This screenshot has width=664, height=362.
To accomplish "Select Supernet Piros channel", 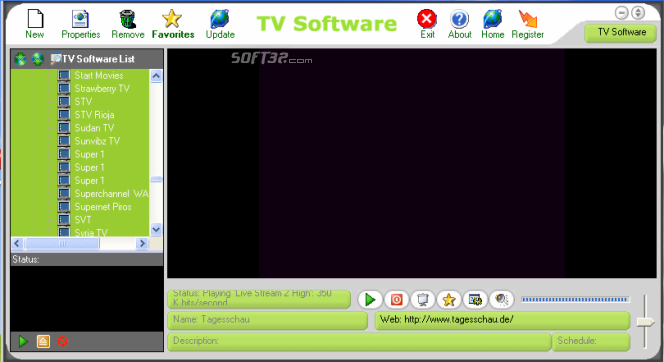I will pyautogui.click(x=103, y=207).
